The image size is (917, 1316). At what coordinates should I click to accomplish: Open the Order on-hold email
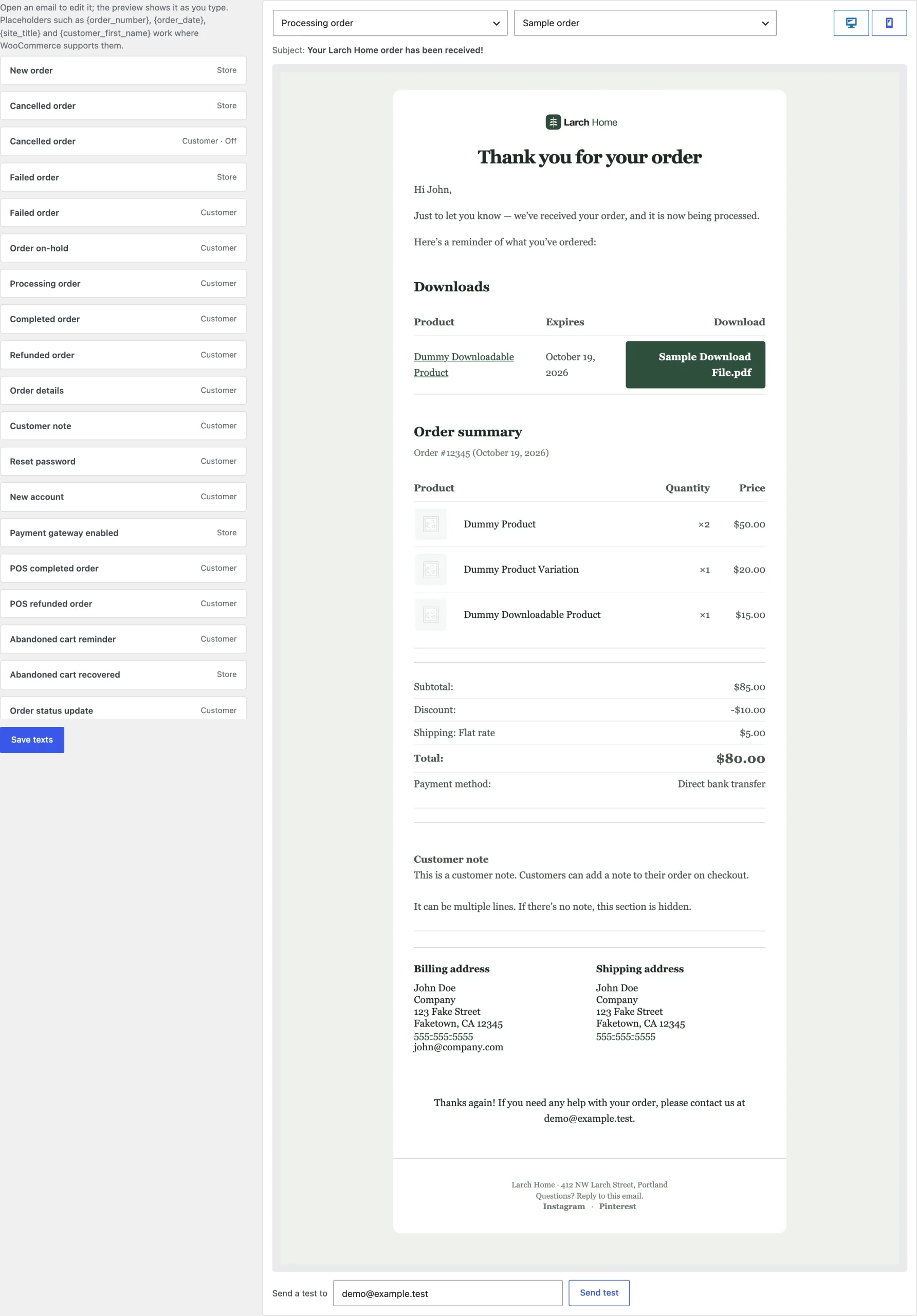pyautogui.click(x=123, y=248)
